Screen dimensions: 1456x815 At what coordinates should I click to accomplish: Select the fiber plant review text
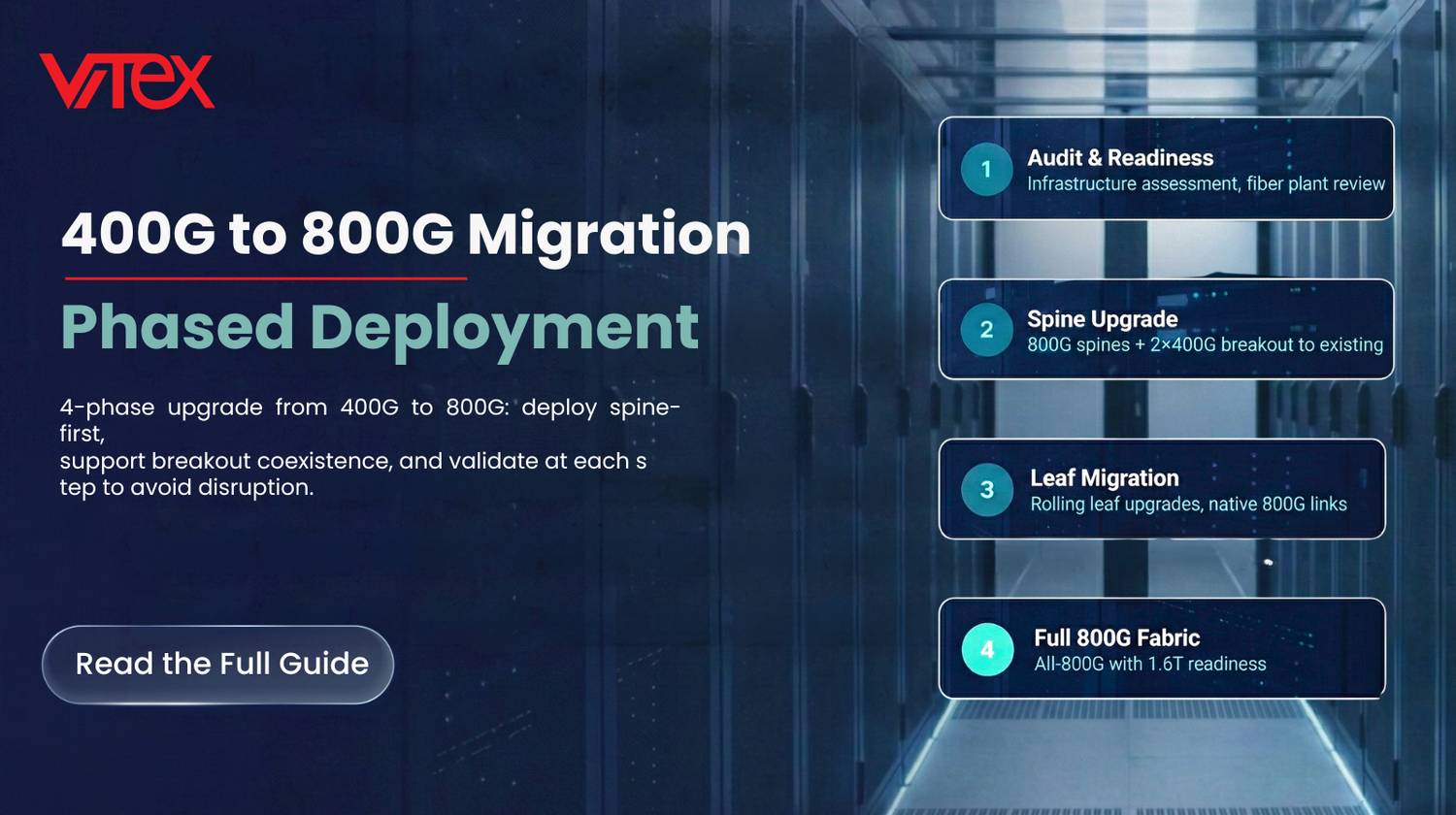1318,183
